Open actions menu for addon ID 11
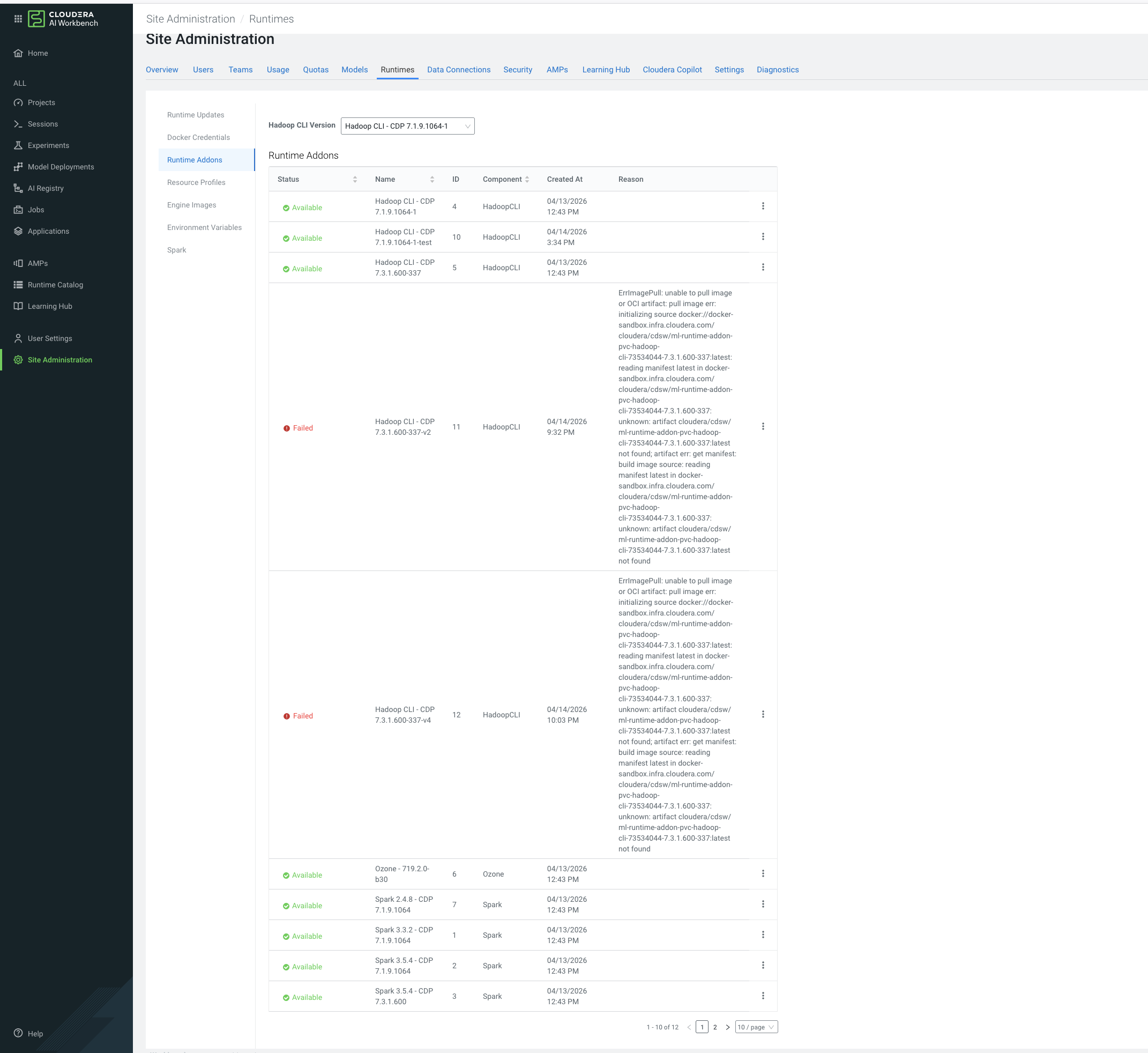 coord(763,426)
